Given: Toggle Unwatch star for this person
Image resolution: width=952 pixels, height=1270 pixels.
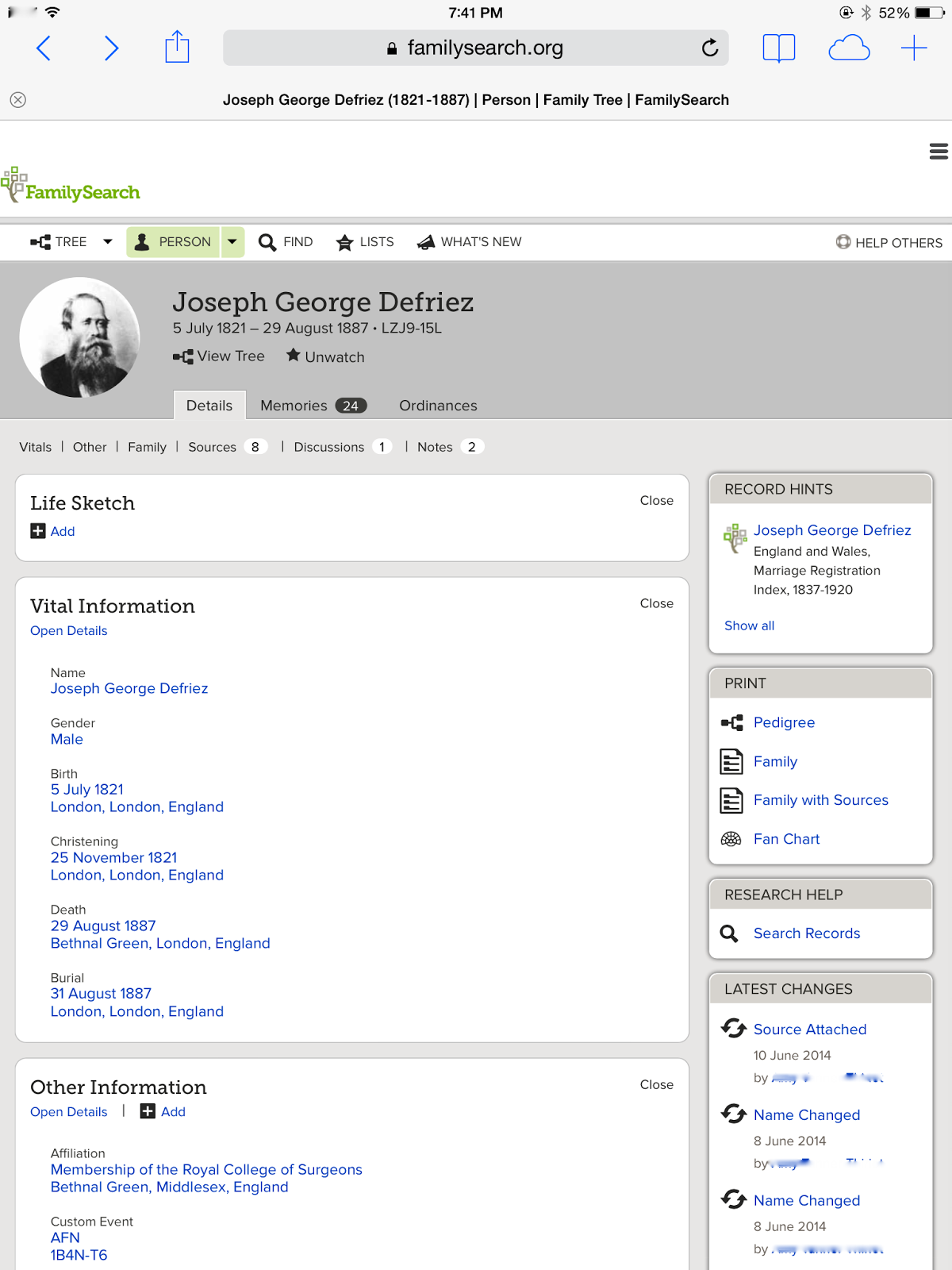Looking at the screenshot, I should [x=294, y=356].
